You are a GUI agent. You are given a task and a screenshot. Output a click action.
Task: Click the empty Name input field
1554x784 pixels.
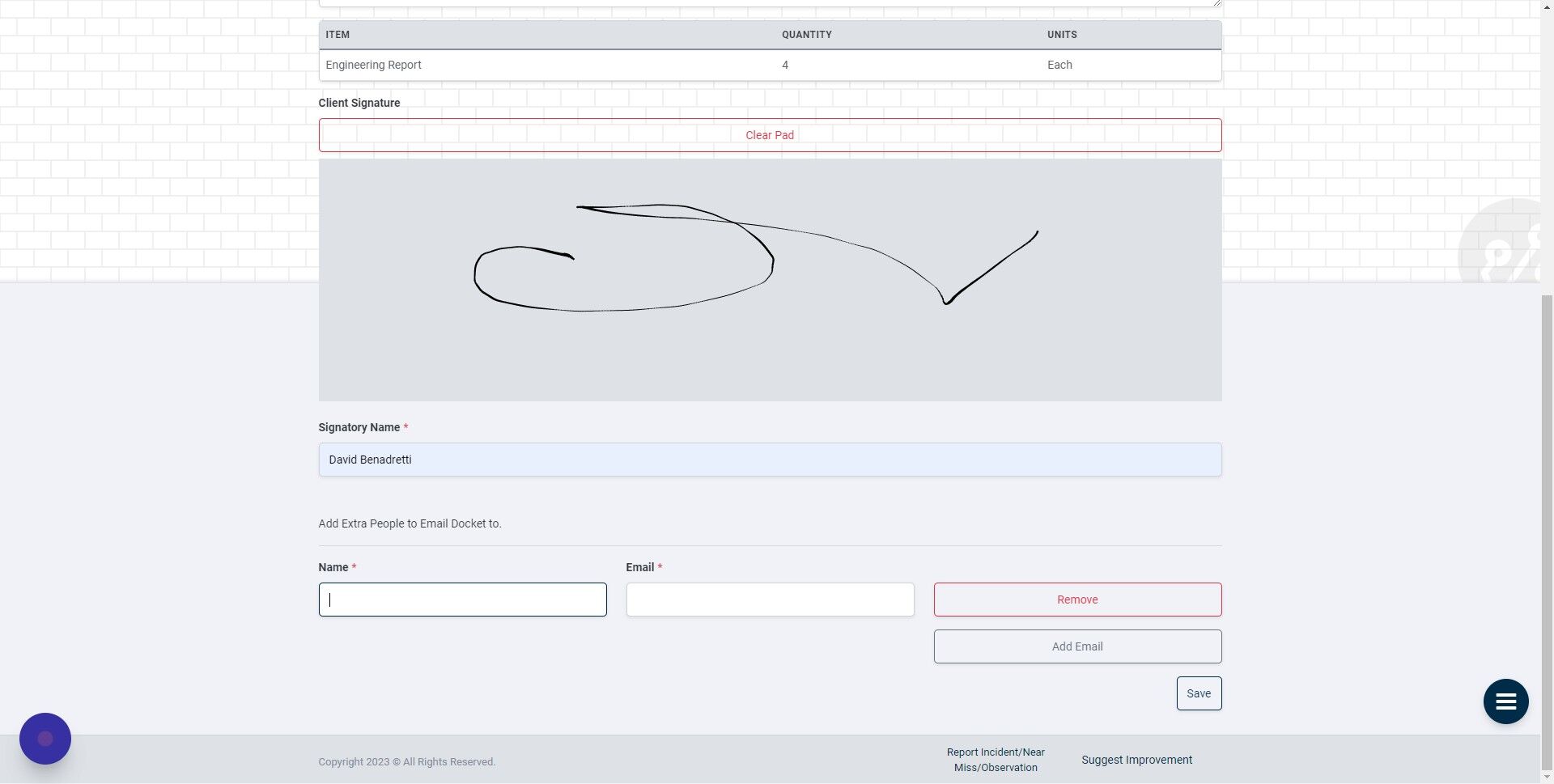click(x=462, y=600)
